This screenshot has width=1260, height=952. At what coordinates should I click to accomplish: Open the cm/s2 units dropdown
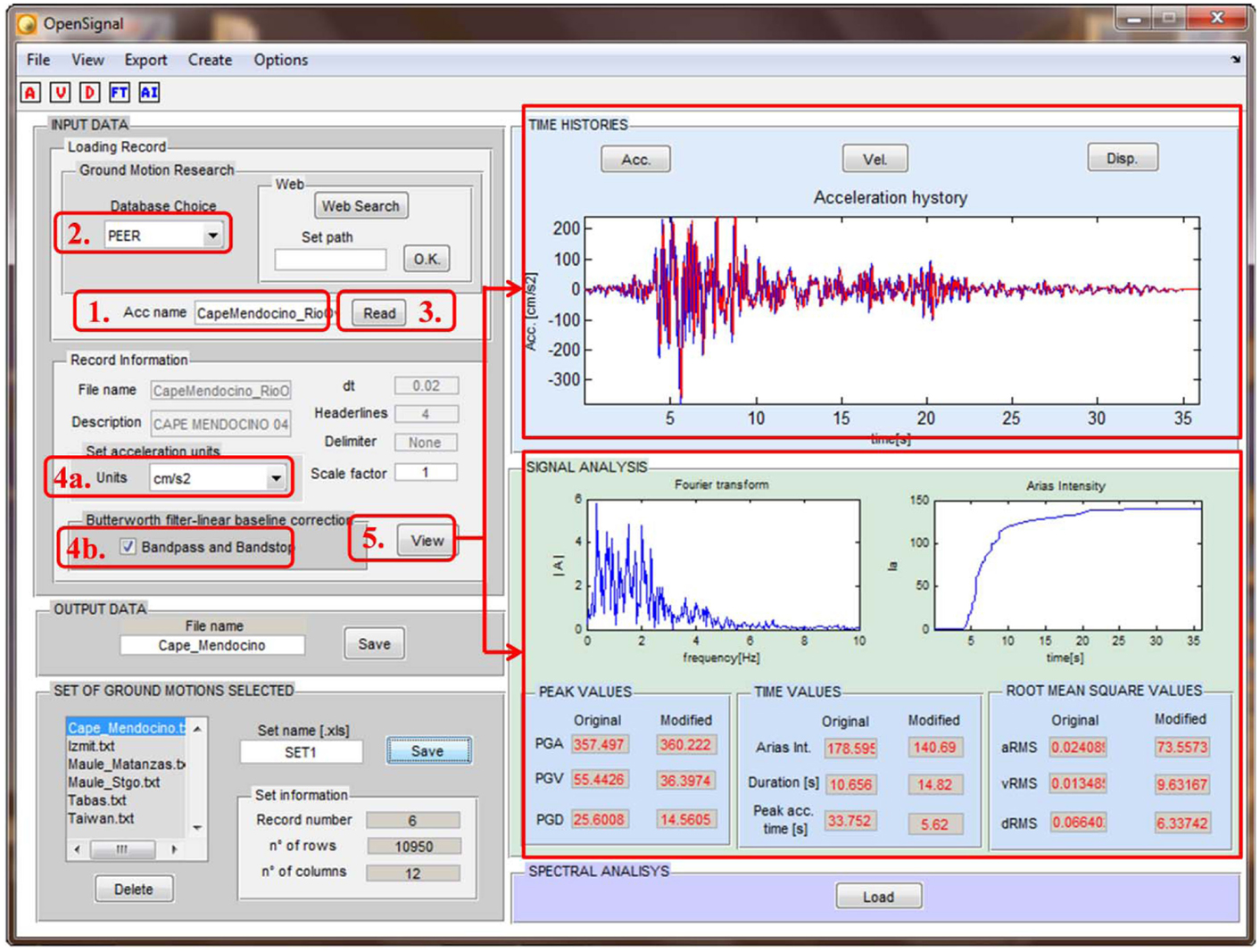click(x=276, y=478)
